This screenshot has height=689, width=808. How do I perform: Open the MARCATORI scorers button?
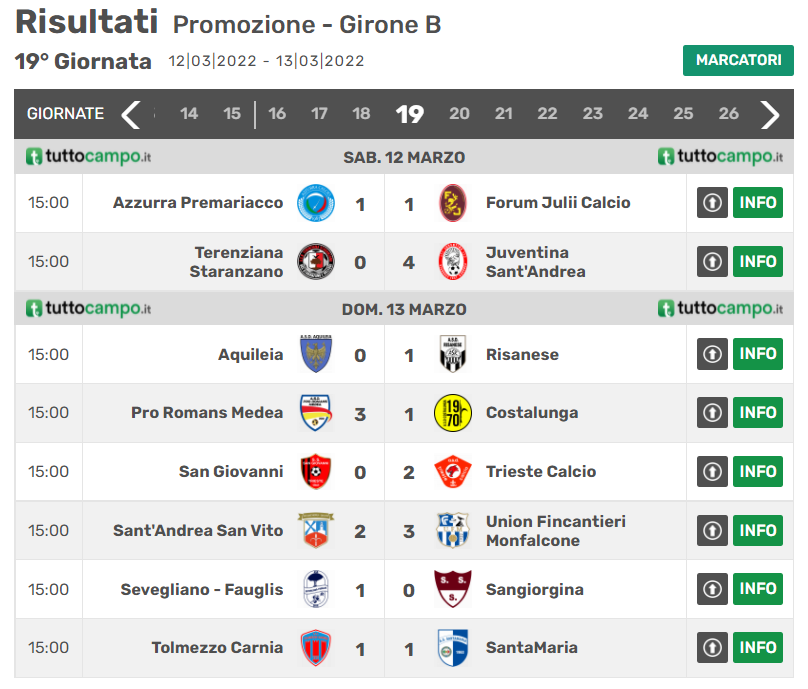tap(738, 60)
